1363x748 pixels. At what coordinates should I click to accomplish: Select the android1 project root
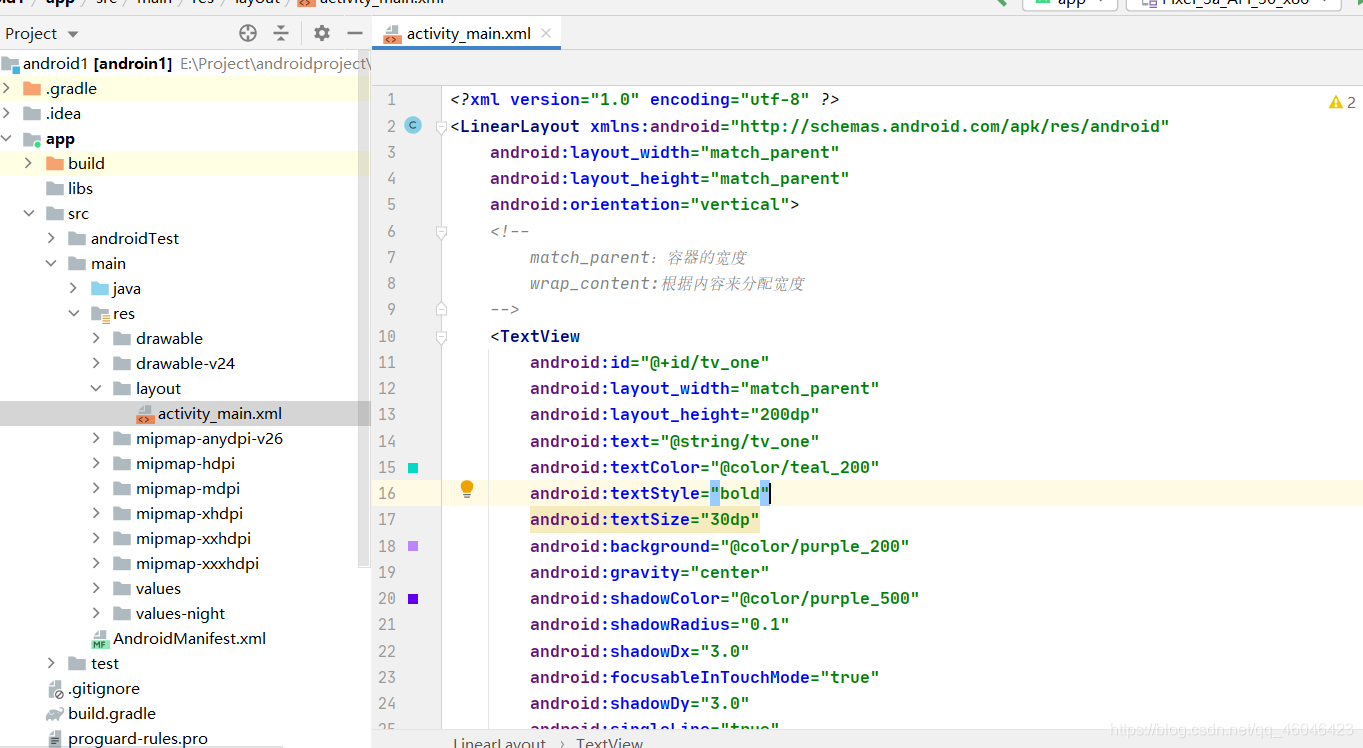185,63
